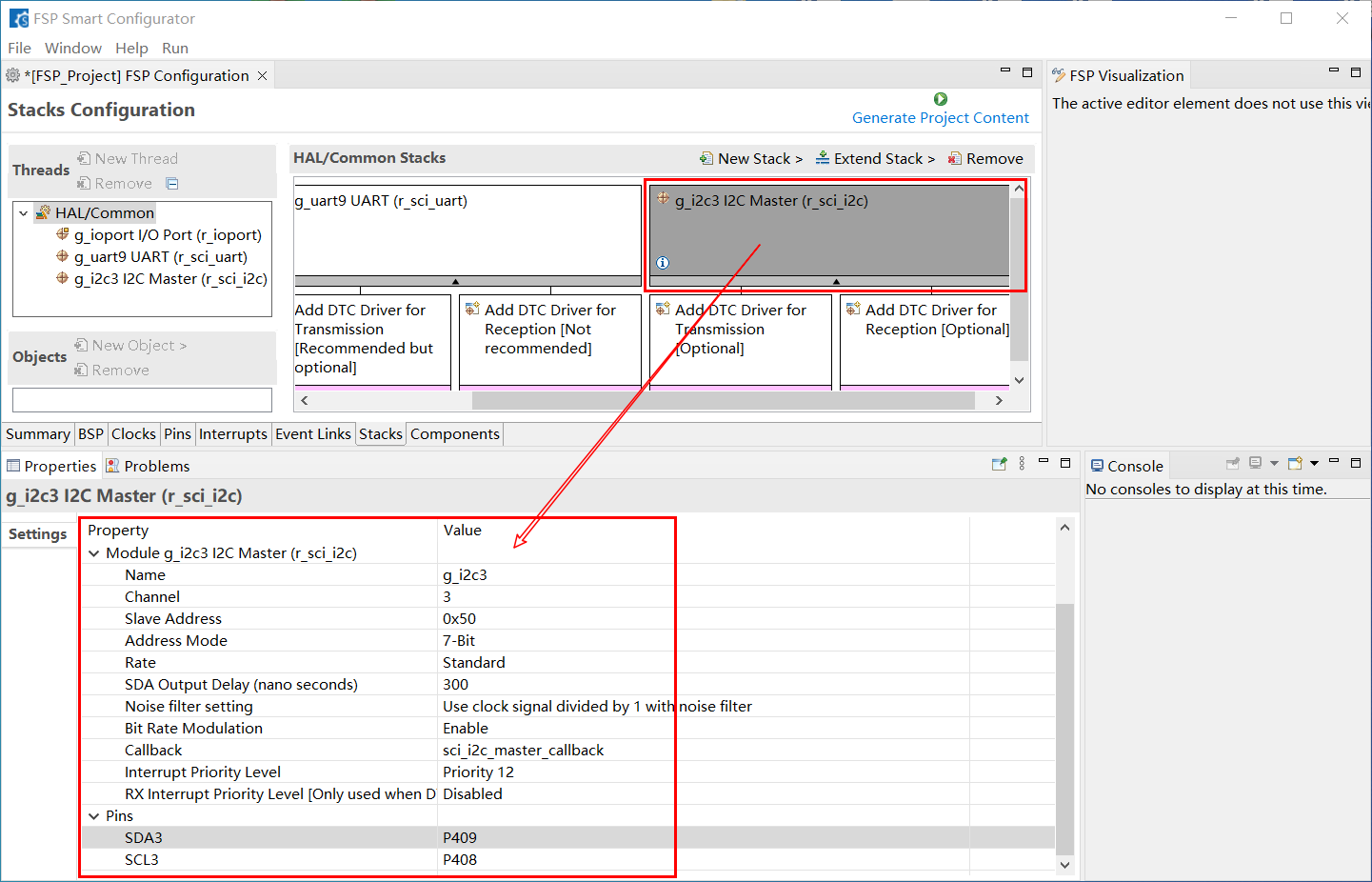Click the g_ioport I/O Port tree item icon
The height and width of the screenshot is (882, 1372).
click(x=63, y=234)
